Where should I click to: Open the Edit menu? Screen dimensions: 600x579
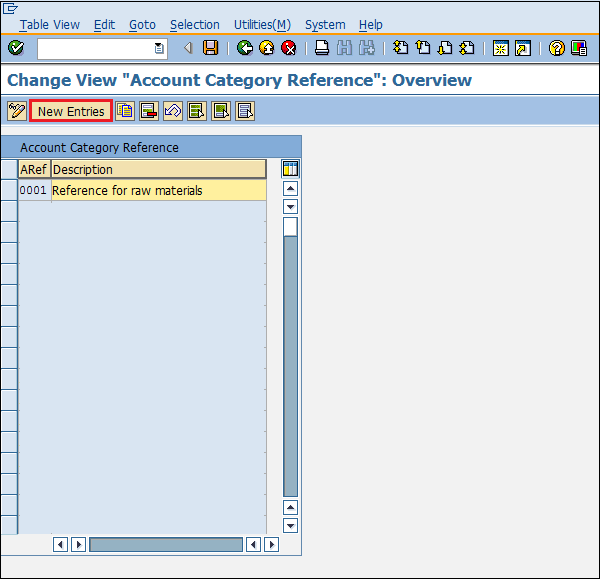104,25
